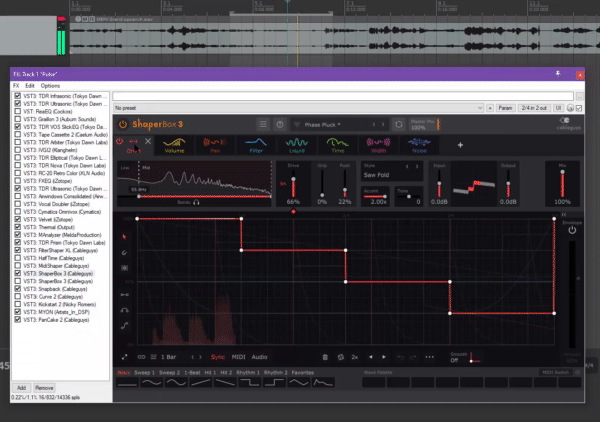Enable the Kickstart 2 plugin checkbox

(18, 304)
